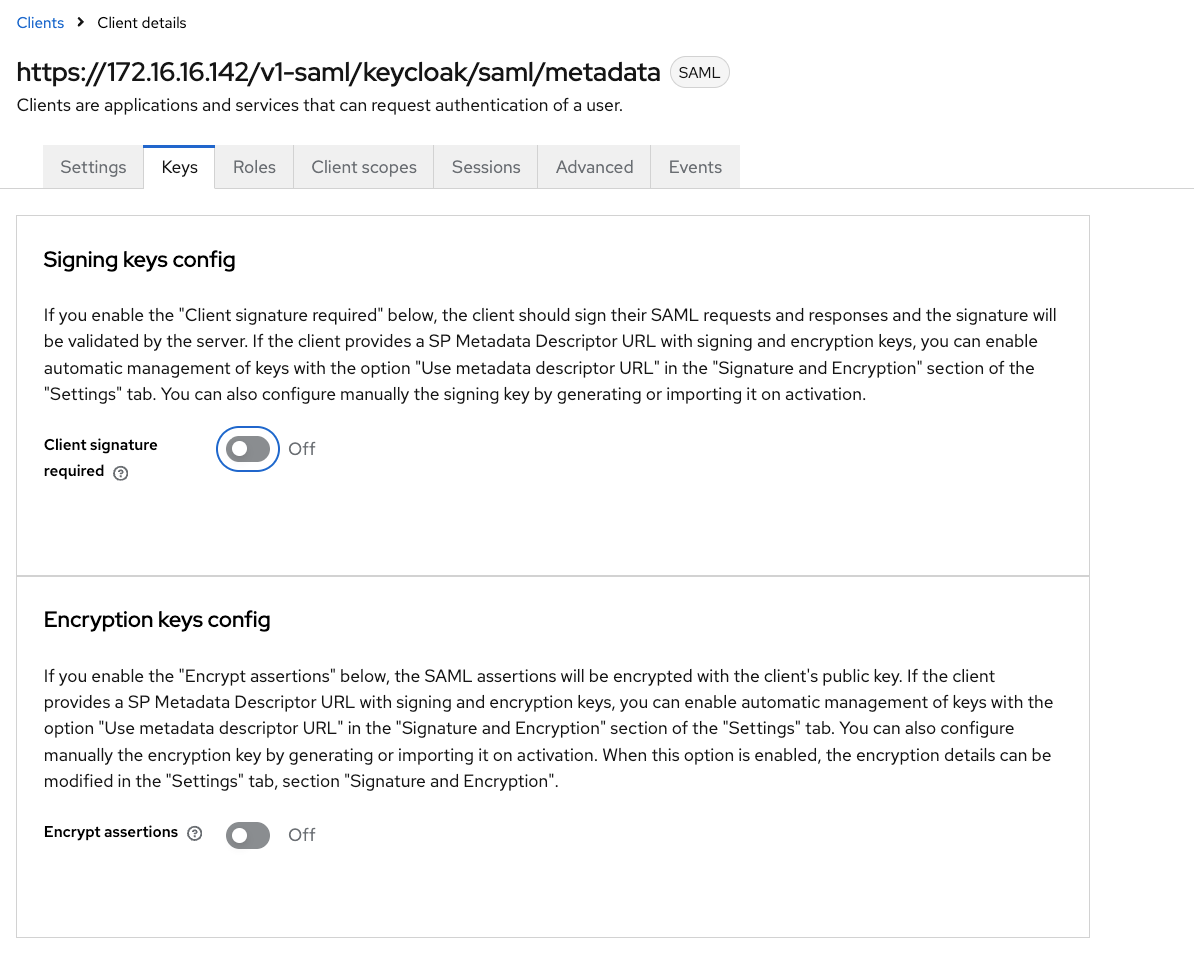
Task: Click the Client details breadcrumb item
Action: tap(142, 22)
